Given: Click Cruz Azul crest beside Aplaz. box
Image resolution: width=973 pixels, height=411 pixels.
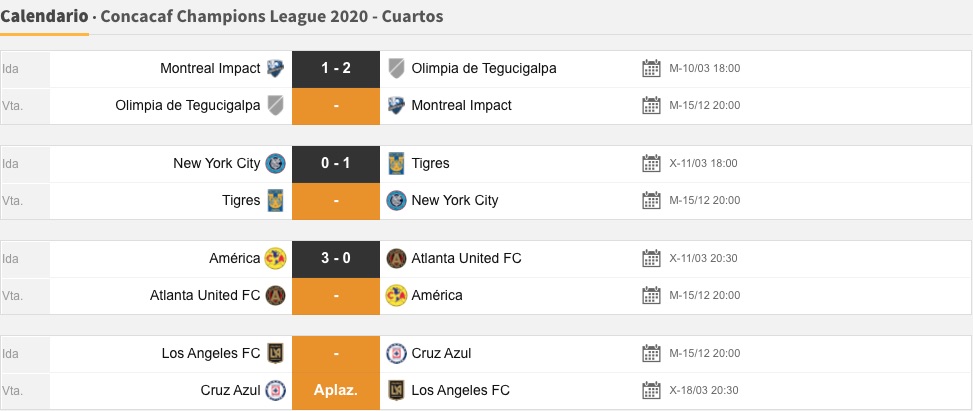Looking at the screenshot, I should 275,390.
